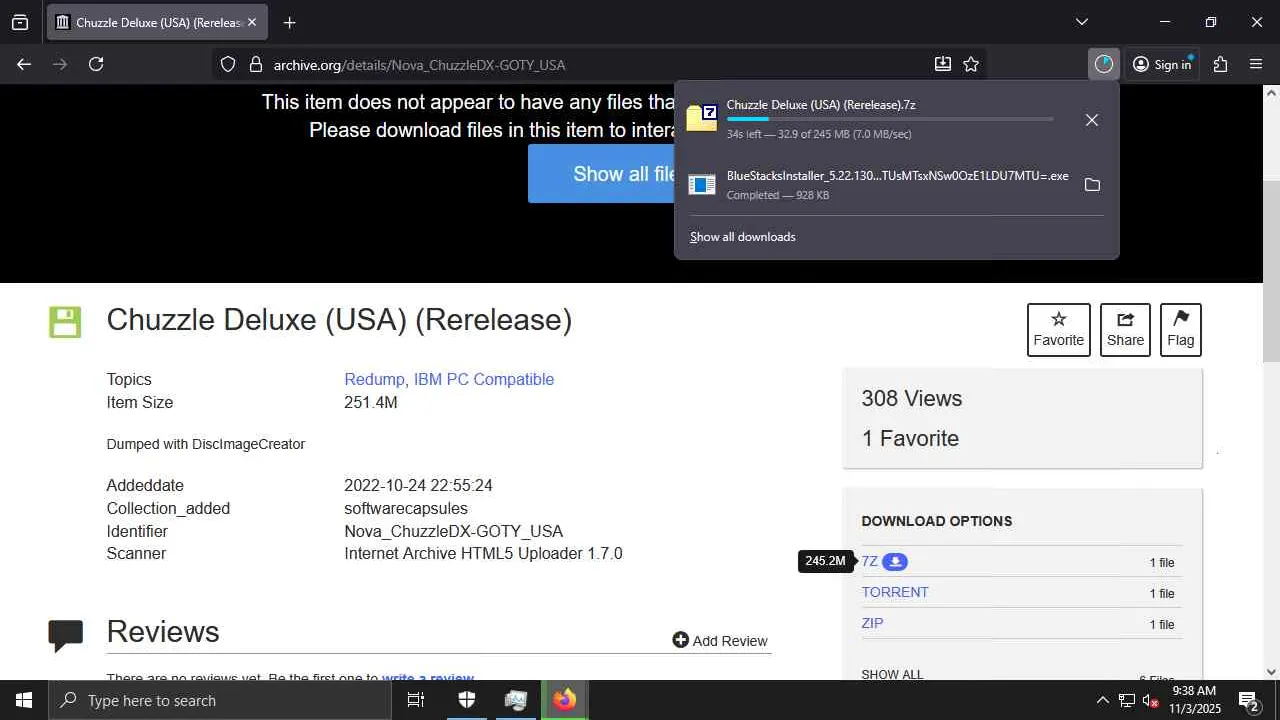Cancel the Chuzzle Deluxe 7z download
This screenshot has height=720, width=1280.
[x=1092, y=120]
